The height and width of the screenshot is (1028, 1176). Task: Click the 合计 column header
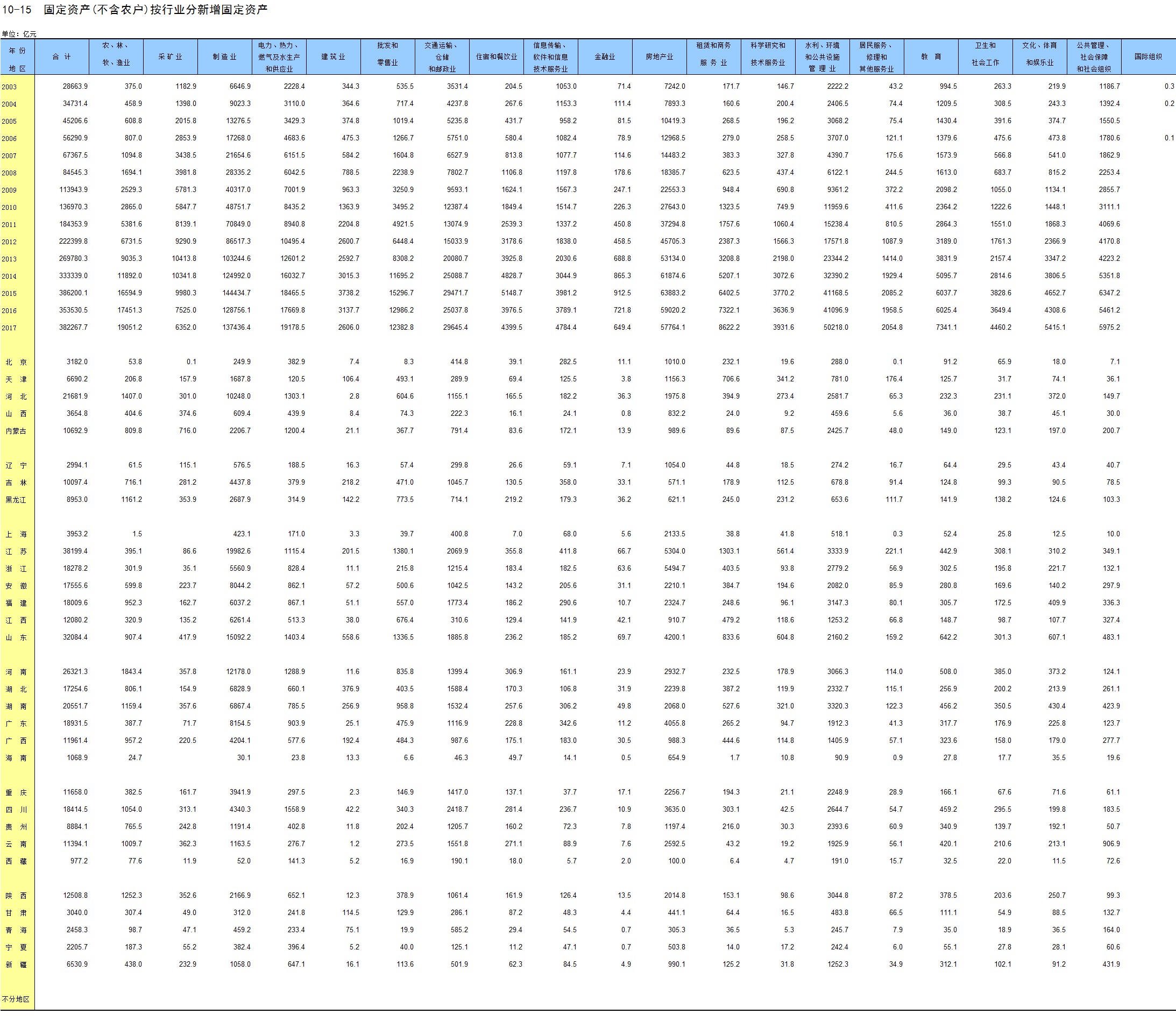click(x=61, y=57)
